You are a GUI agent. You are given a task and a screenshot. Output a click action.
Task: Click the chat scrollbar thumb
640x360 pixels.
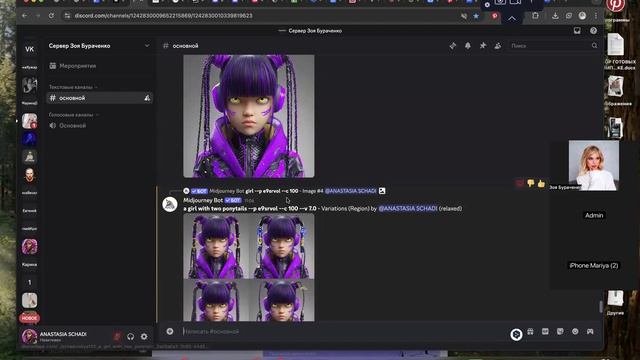(600, 307)
